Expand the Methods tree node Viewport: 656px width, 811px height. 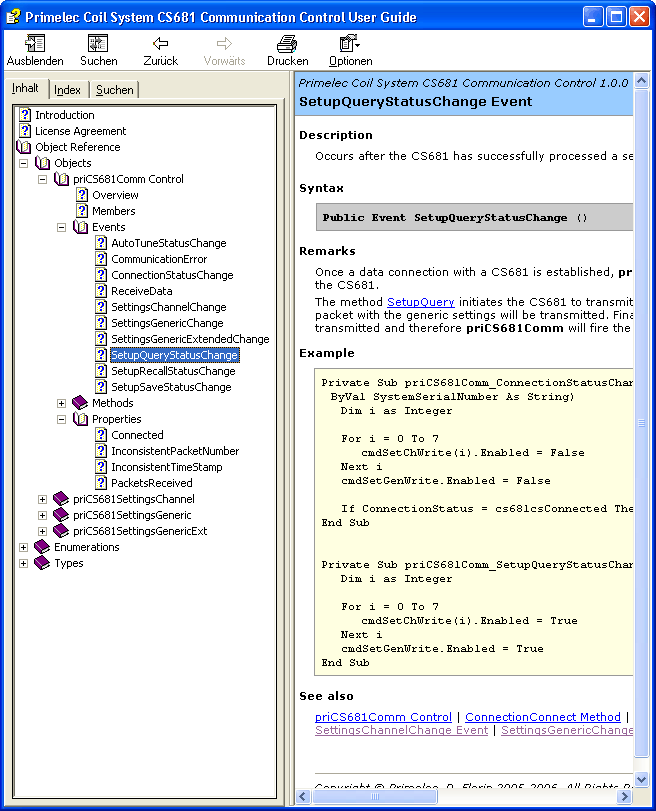[62, 403]
